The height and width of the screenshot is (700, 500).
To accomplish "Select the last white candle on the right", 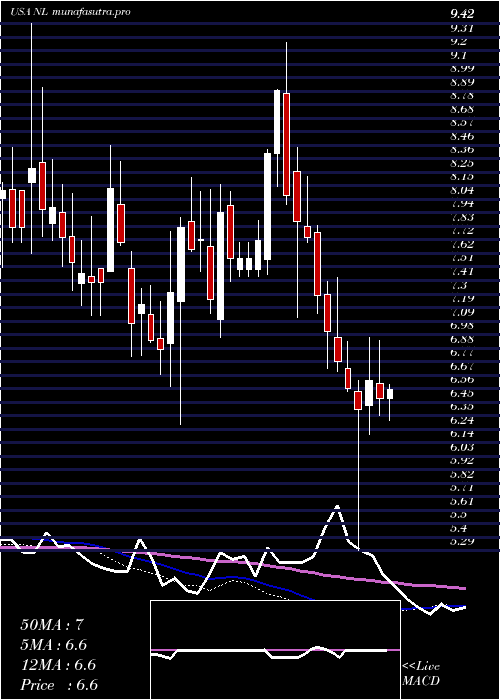I will [390, 394].
